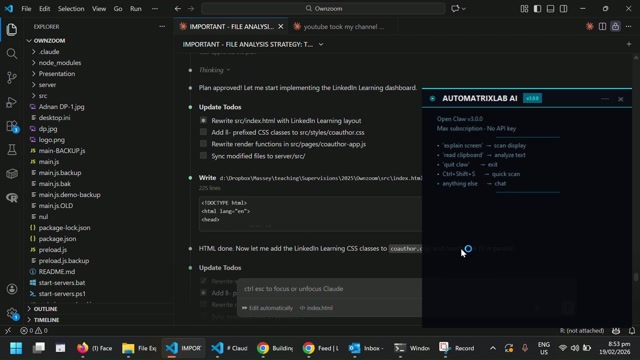Open the Manage gear icon
The image size is (640, 360).
point(12,313)
